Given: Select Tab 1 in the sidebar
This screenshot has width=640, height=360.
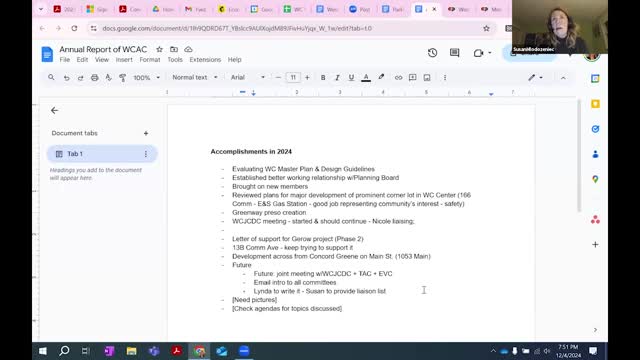Looking at the screenshot, I should point(102,154).
